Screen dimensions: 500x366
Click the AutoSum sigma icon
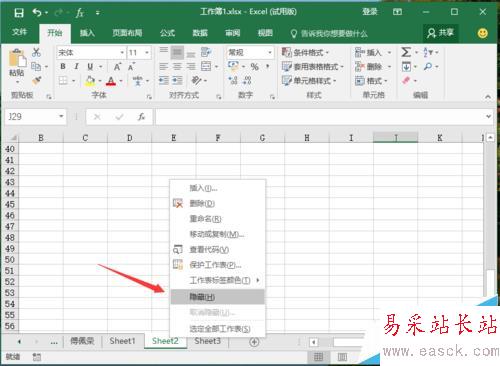point(406,52)
